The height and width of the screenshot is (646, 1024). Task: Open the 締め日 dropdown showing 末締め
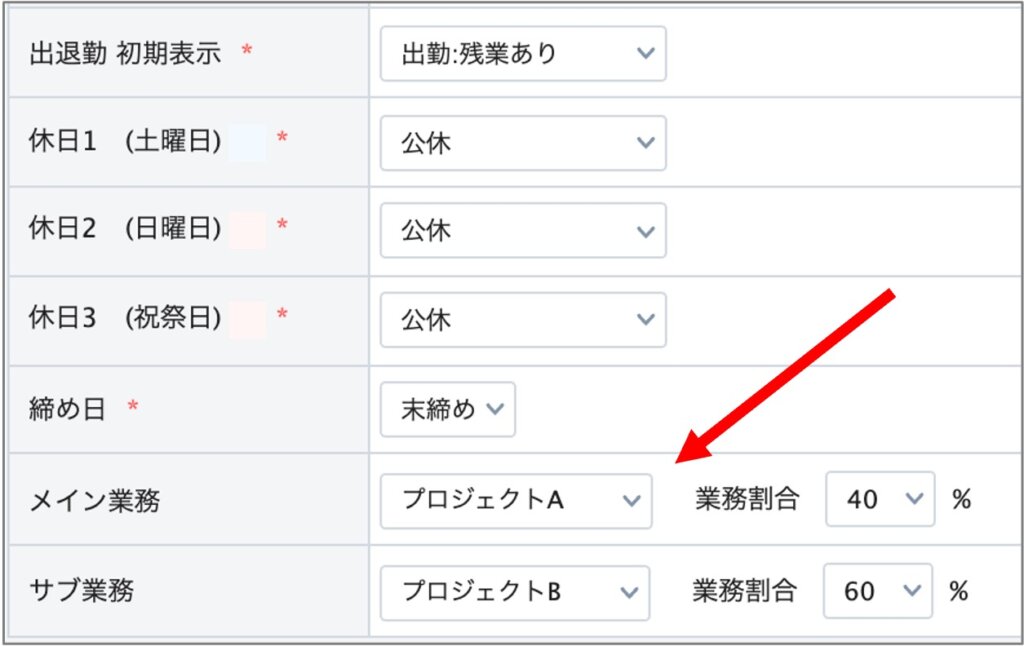click(x=447, y=409)
